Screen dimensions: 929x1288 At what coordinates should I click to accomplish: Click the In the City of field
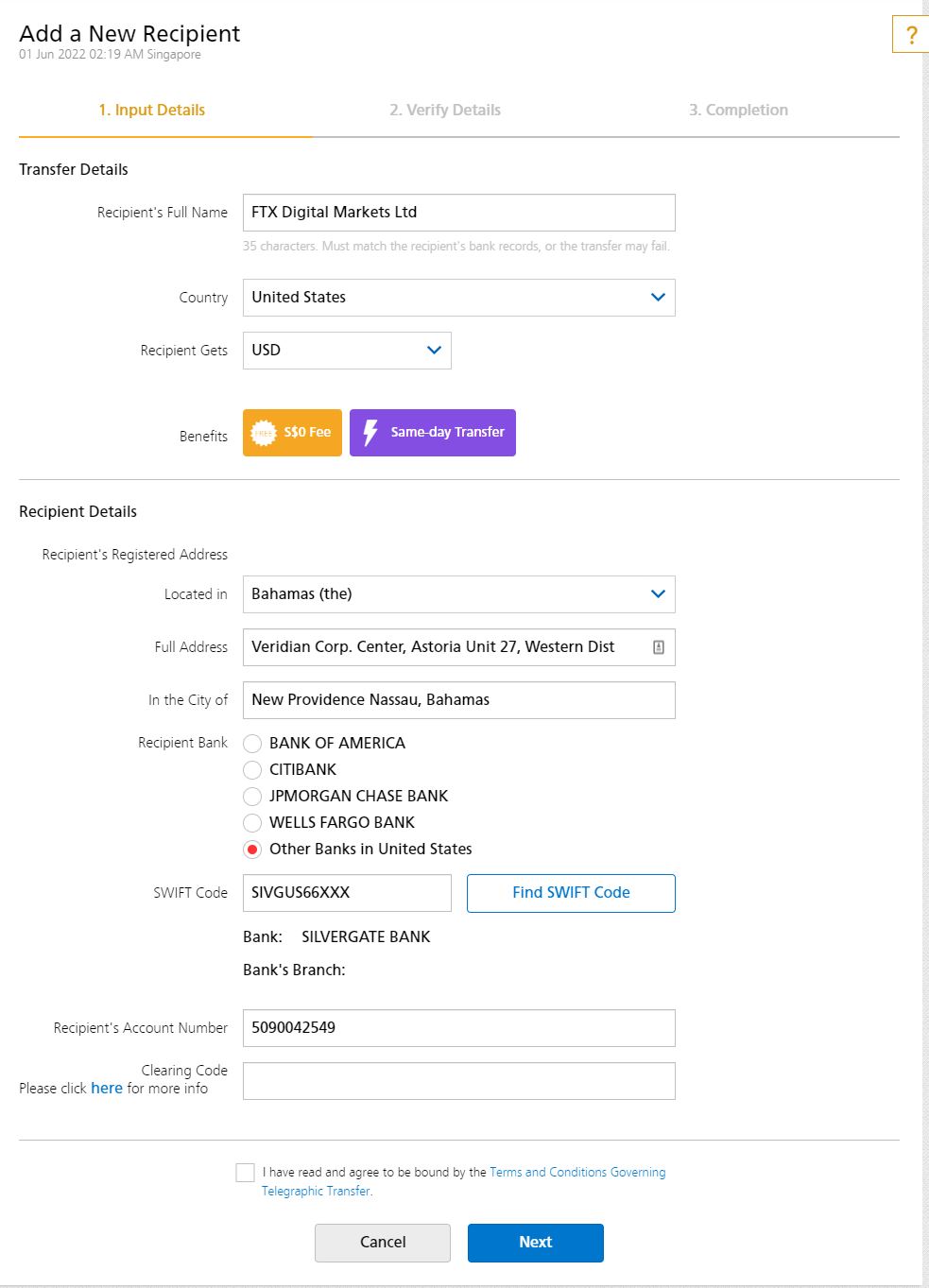point(459,700)
